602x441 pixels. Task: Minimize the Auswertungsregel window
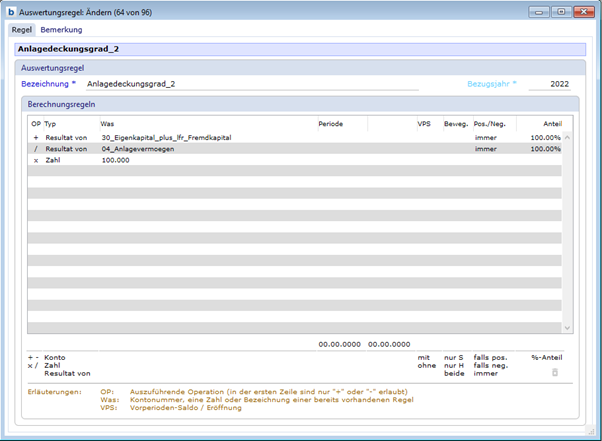(x=541, y=12)
